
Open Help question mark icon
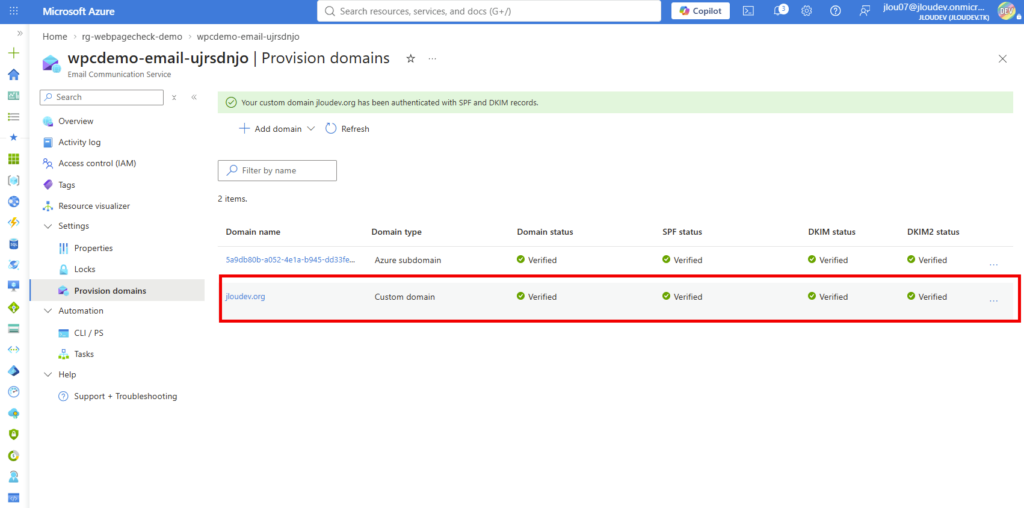[835, 11]
